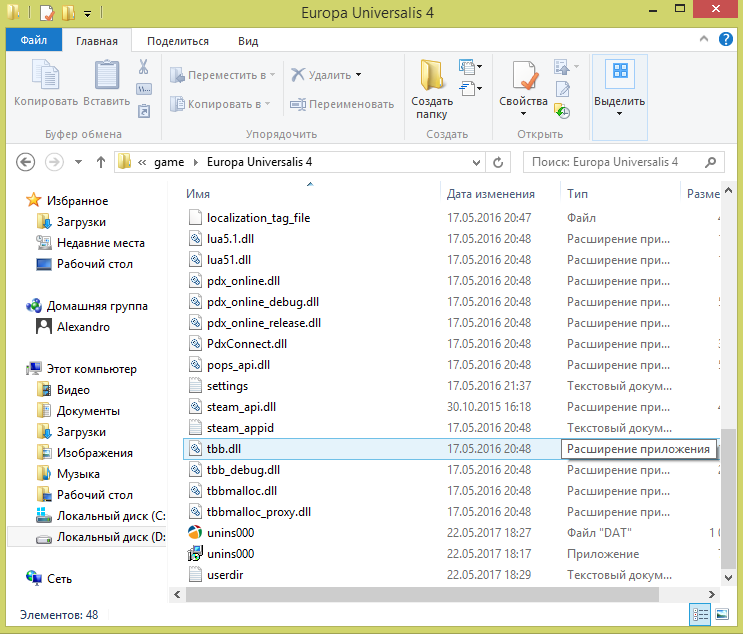Click the Favorites (Избранное) star icon

pyautogui.click(x=33, y=200)
